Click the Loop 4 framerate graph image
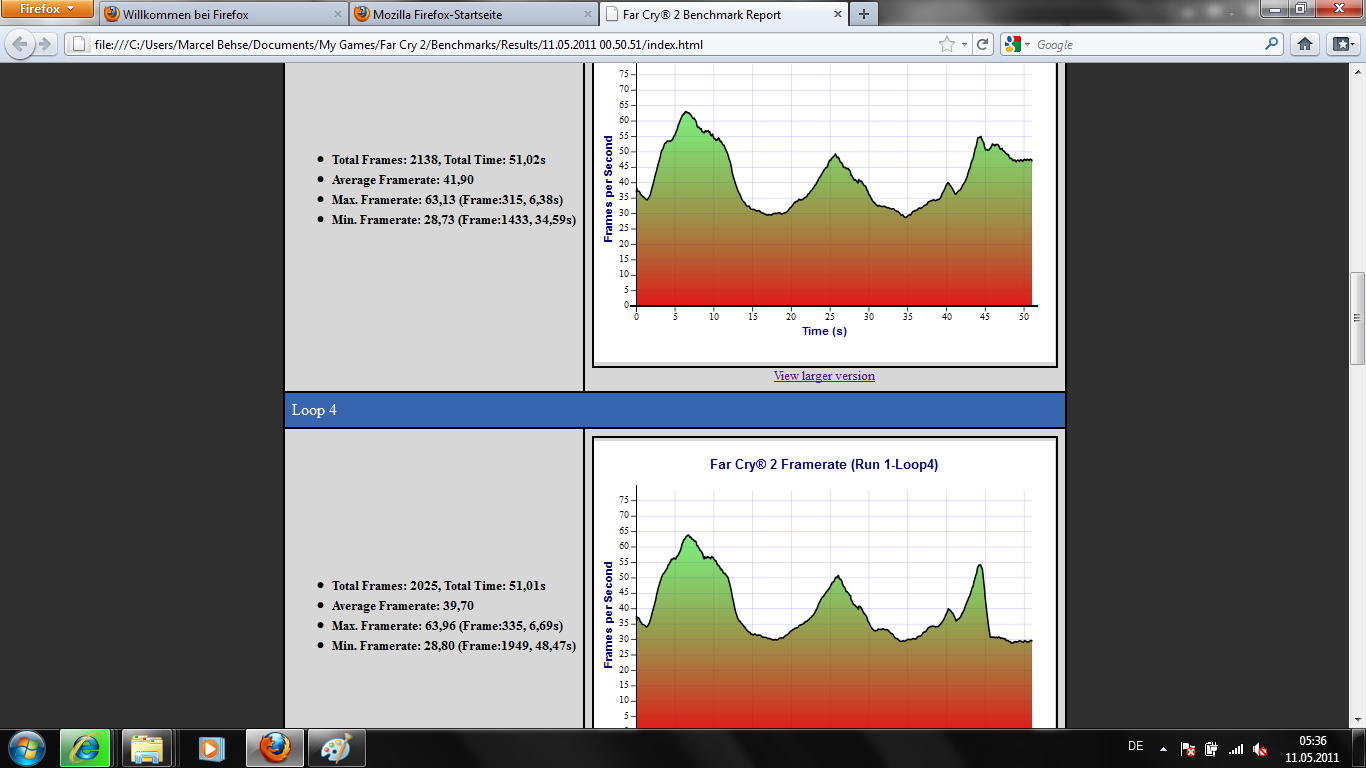1366x768 pixels. pyautogui.click(x=825, y=585)
